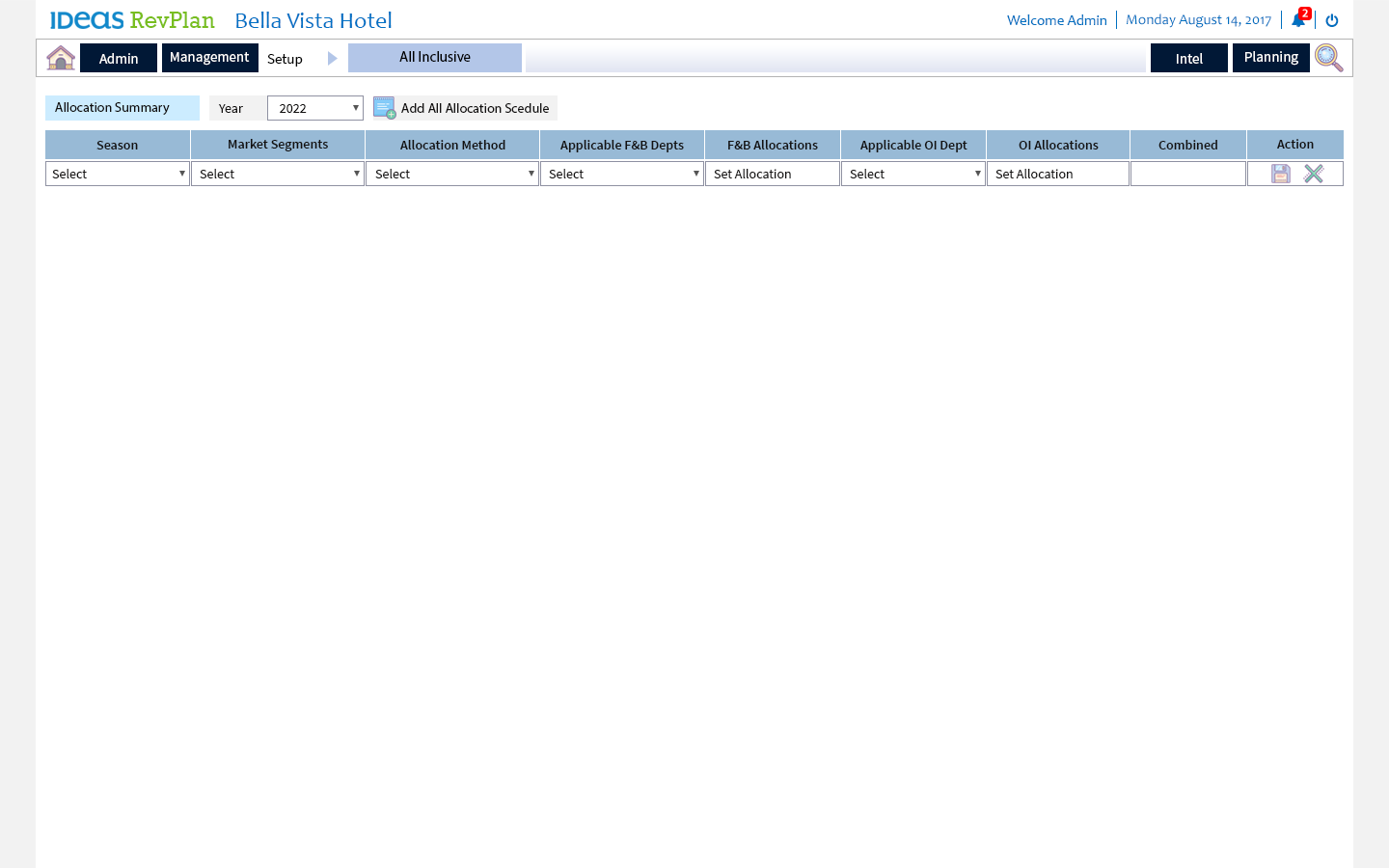Screen dimensions: 1389x868
Task: Open the Year dropdown showing 2022
Action: pos(315,108)
